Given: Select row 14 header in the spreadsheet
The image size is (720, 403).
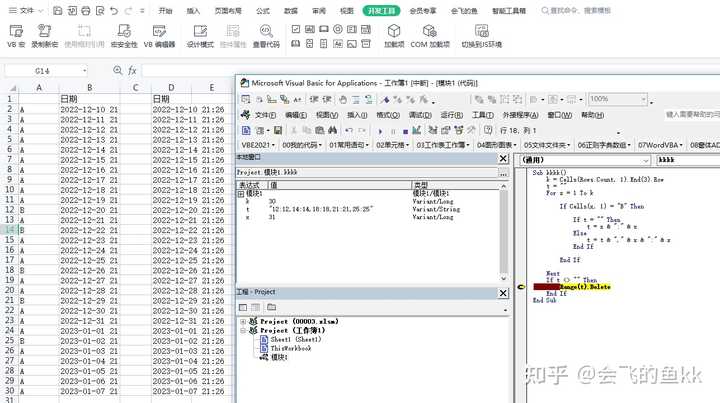Looking at the screenshot, I should pos(9,229).
